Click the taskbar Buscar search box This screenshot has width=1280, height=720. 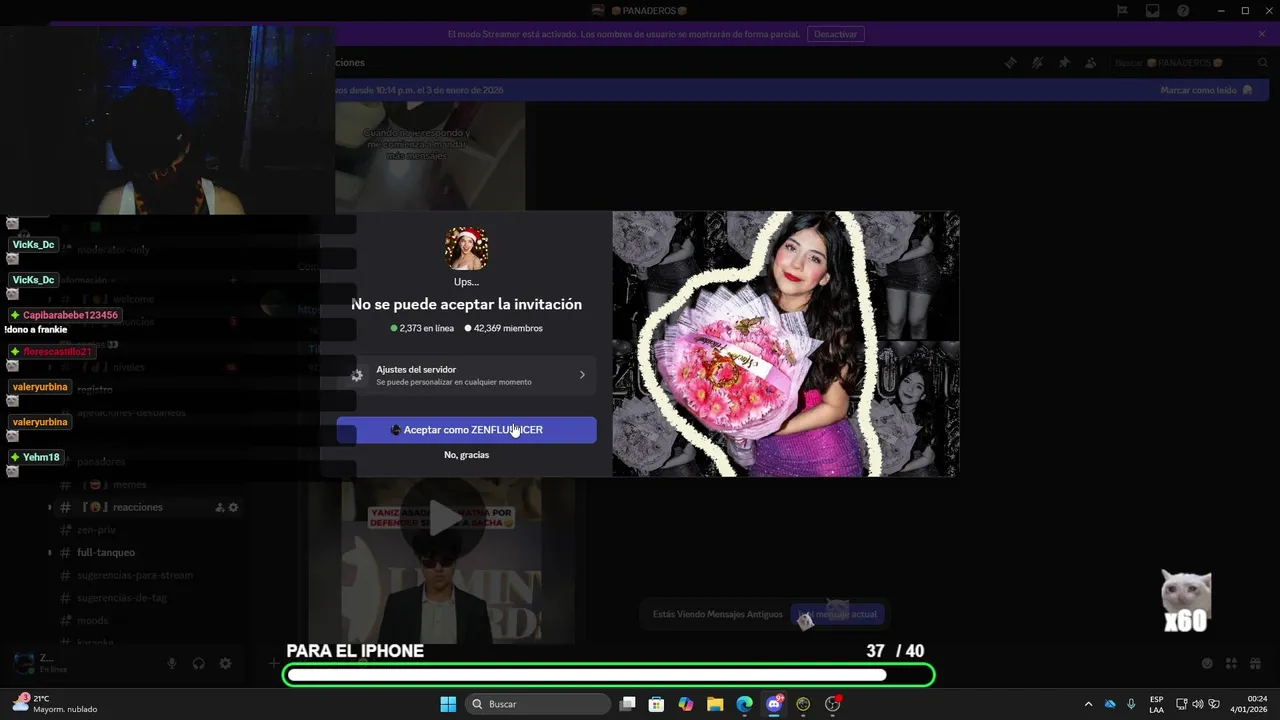(x=539, y=704)
